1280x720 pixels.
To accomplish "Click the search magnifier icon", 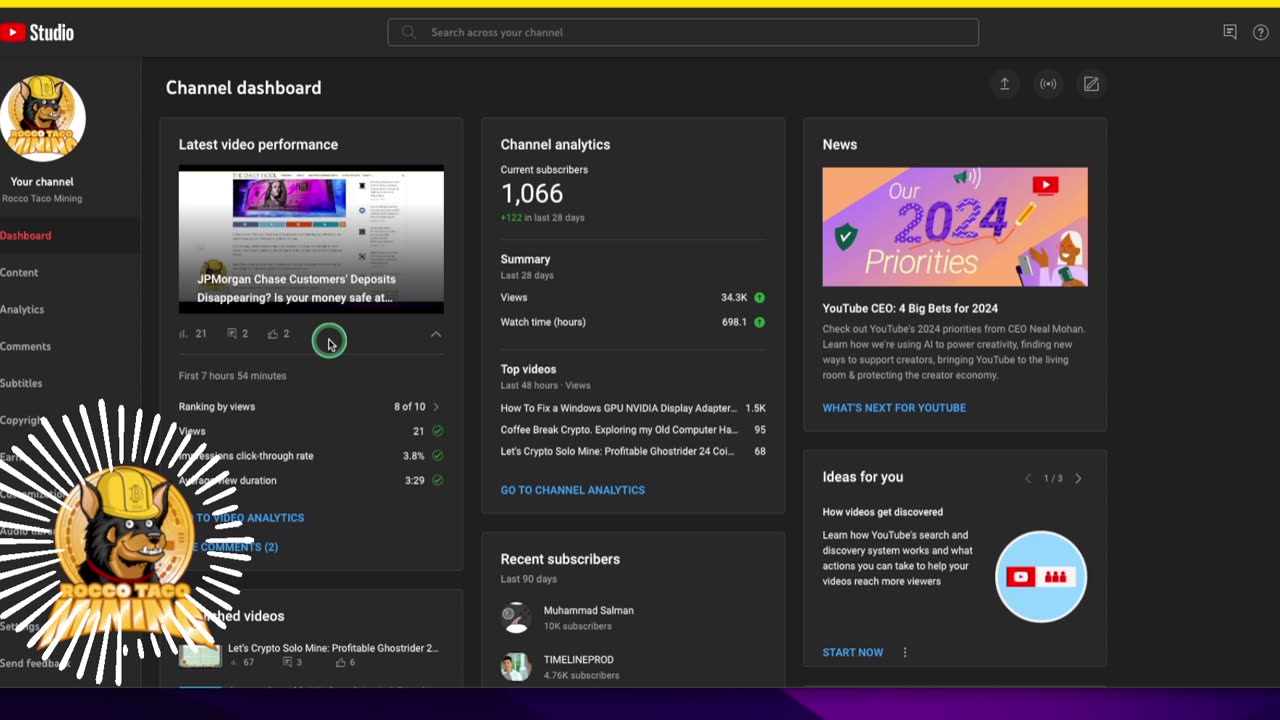I will click(408, 32).
